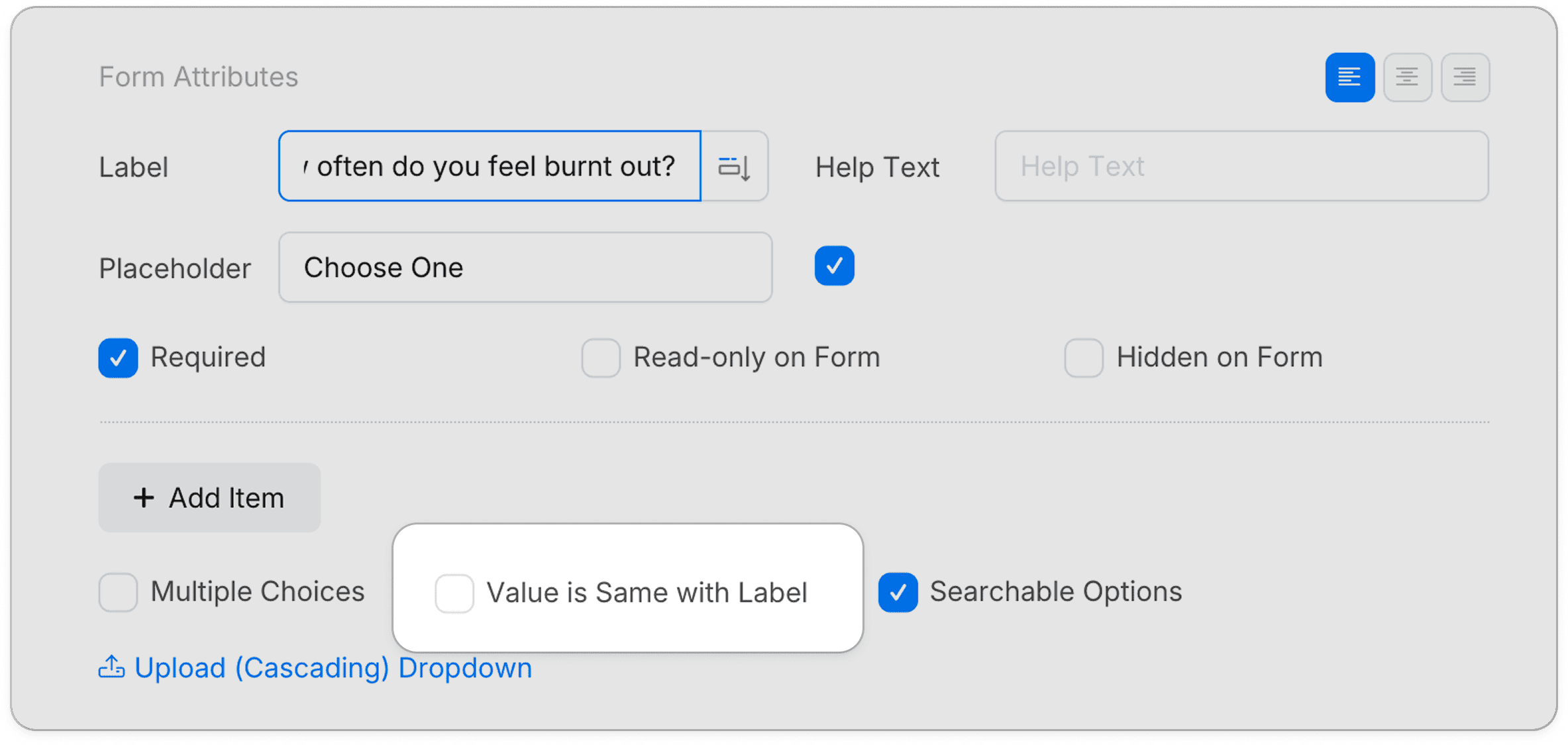Enable Read-only on Form

click(600, 358)
